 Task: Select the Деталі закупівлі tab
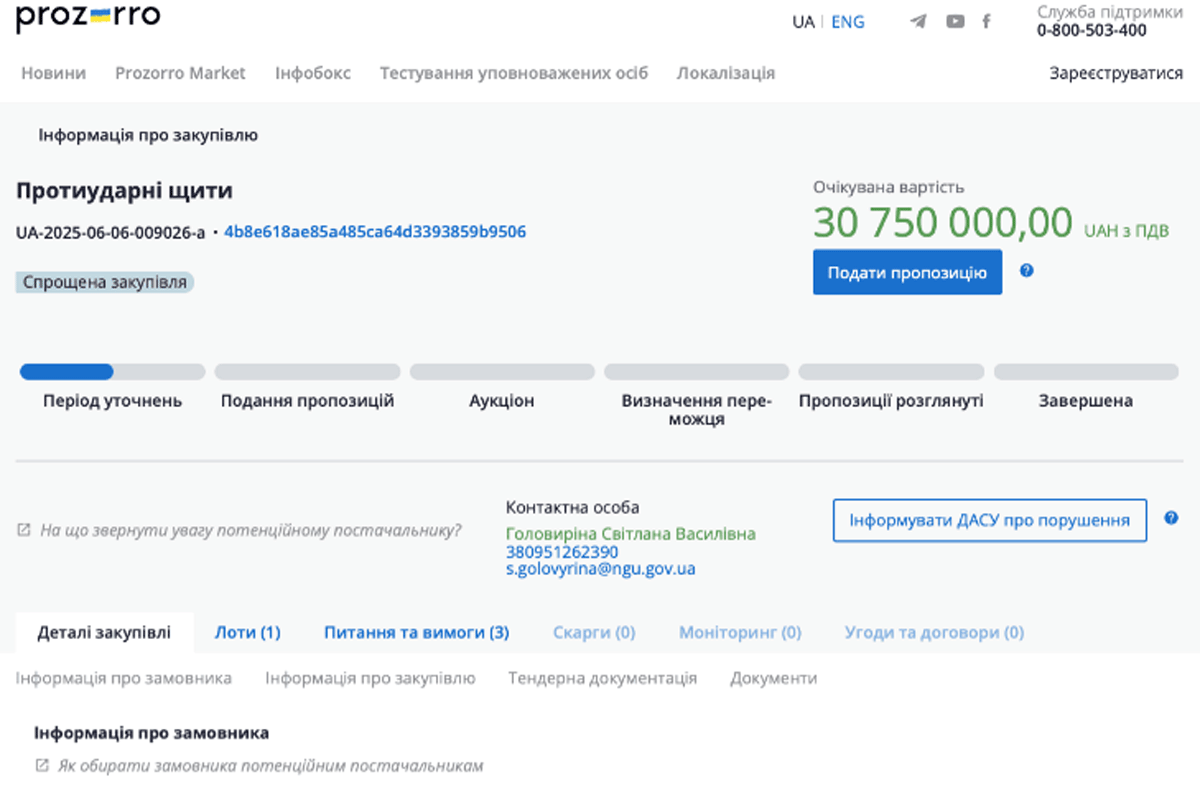pos(104,633)
